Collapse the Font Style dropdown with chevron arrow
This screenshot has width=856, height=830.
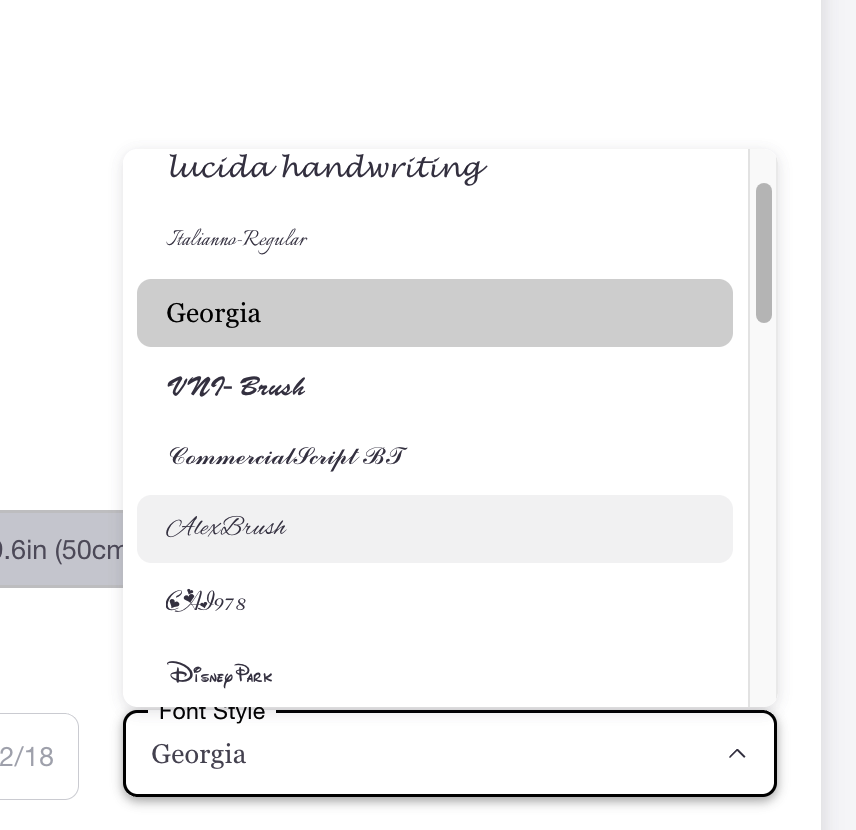pyautogui.click(x=737, y=754)
